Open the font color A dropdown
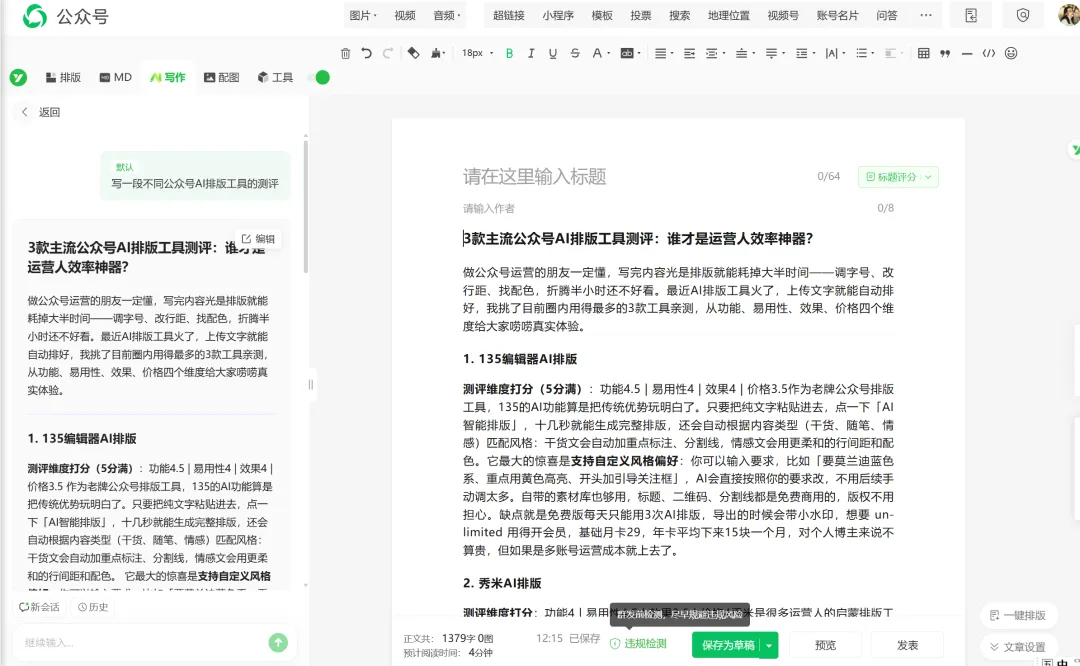The width and height of the screenshot is (1080, 666). click(600, 53)
